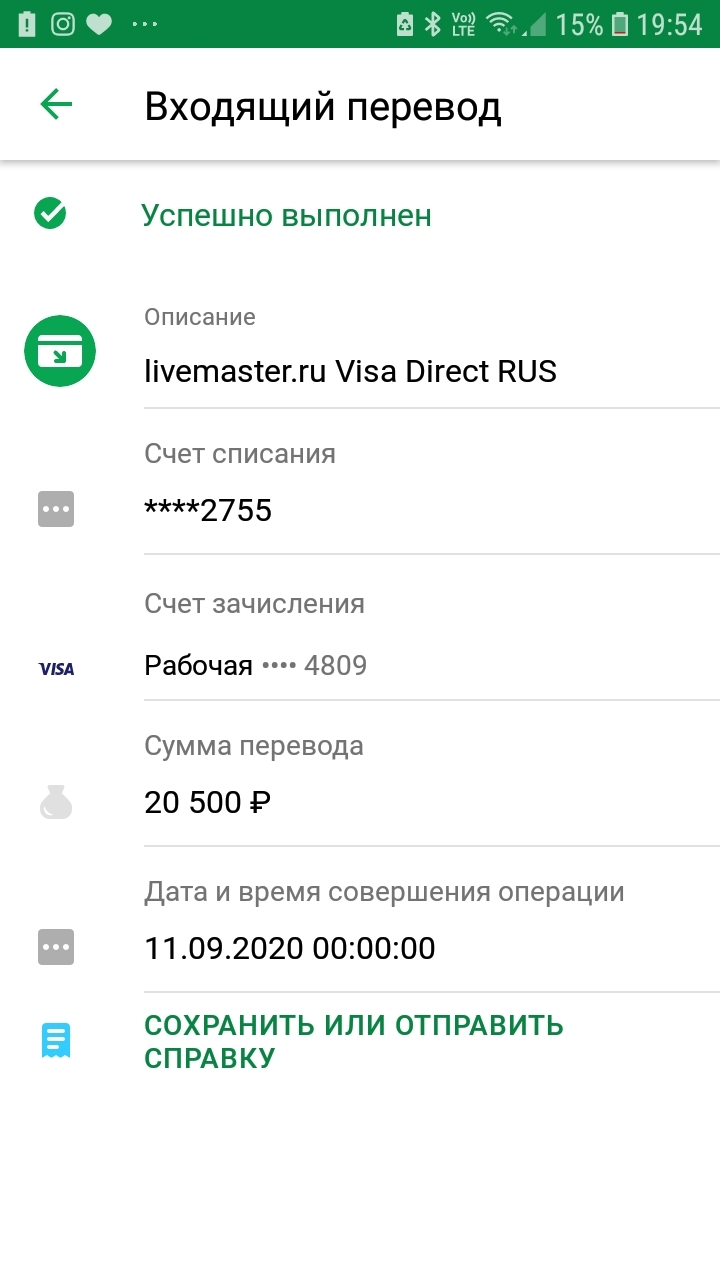Tap the Входящий перевод screen title
720x1280 pixels.
(323, 107)
